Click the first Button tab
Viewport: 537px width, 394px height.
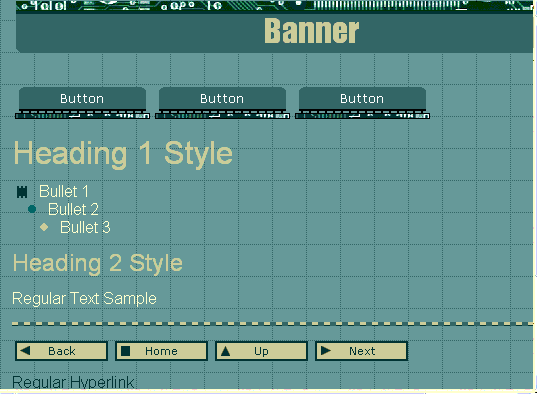point(82,102)
